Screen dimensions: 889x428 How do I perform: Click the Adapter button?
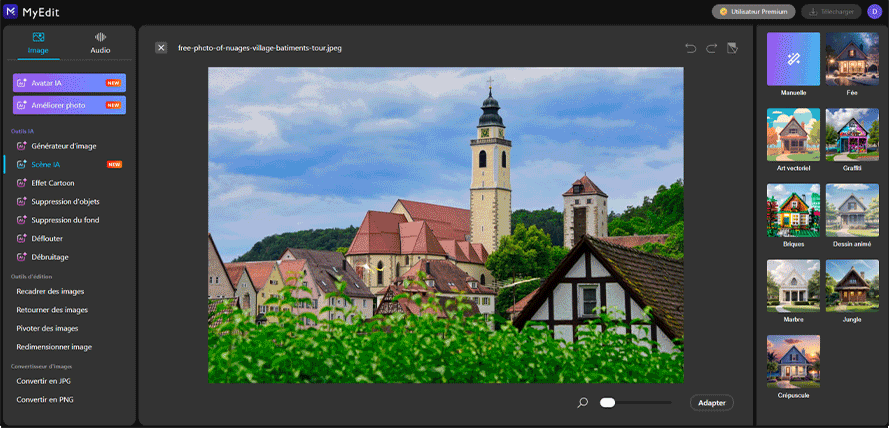point(712,402)
